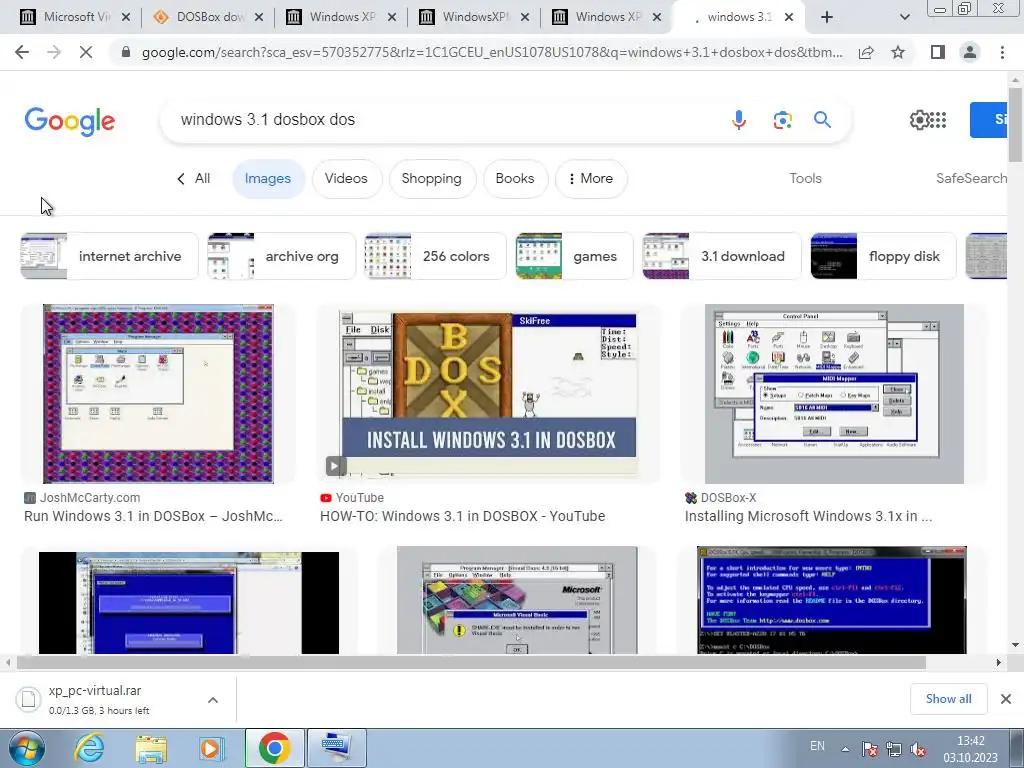1024x768 pixels.
Task: Show hidden system tray icons
Action: click(x=845, y=749)
